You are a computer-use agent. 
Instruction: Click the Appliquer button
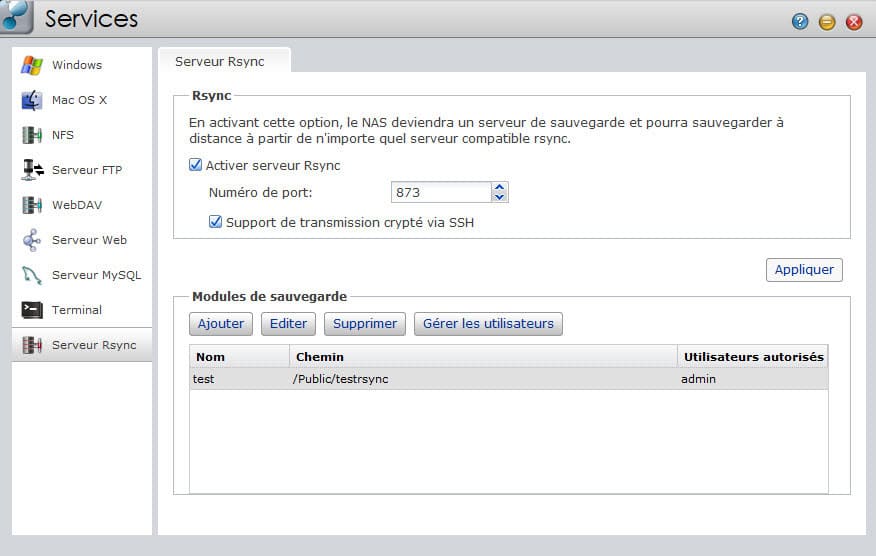click(804, 270)
